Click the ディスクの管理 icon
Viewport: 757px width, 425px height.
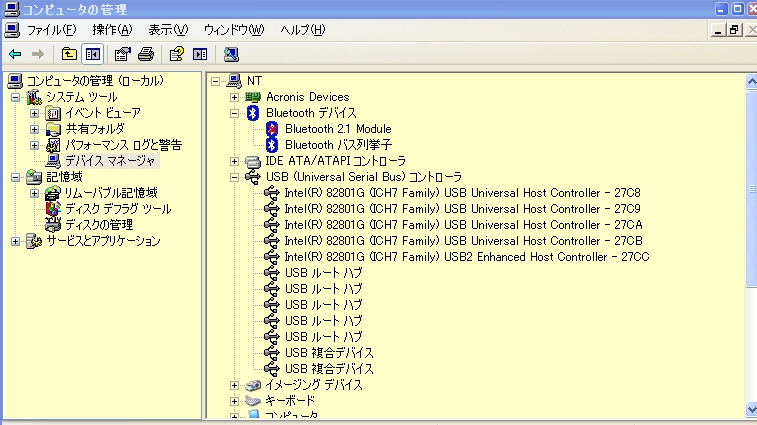tap(53, 225)
